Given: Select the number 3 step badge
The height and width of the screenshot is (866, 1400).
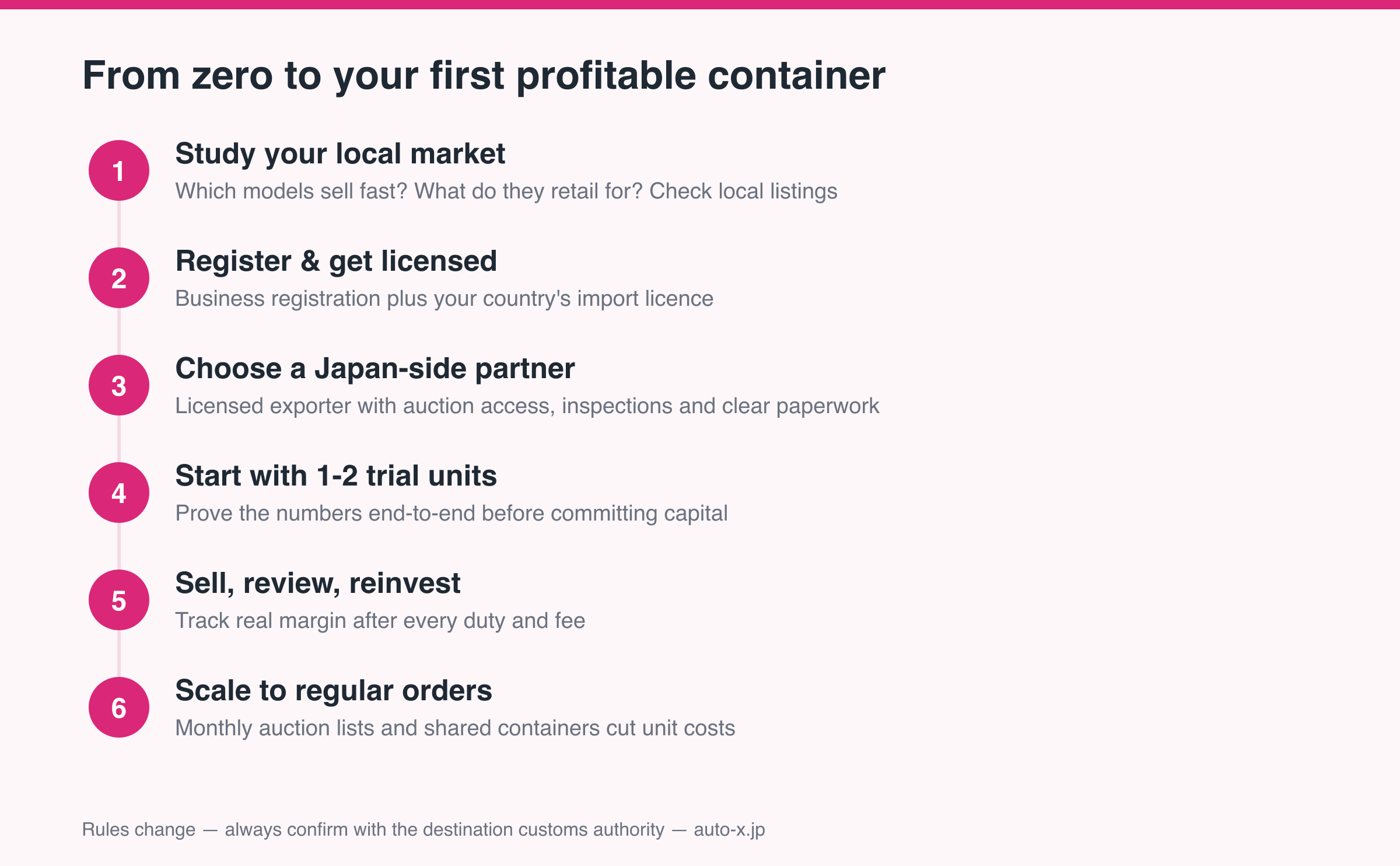Looking at the screenshot, I should point(119,385).
